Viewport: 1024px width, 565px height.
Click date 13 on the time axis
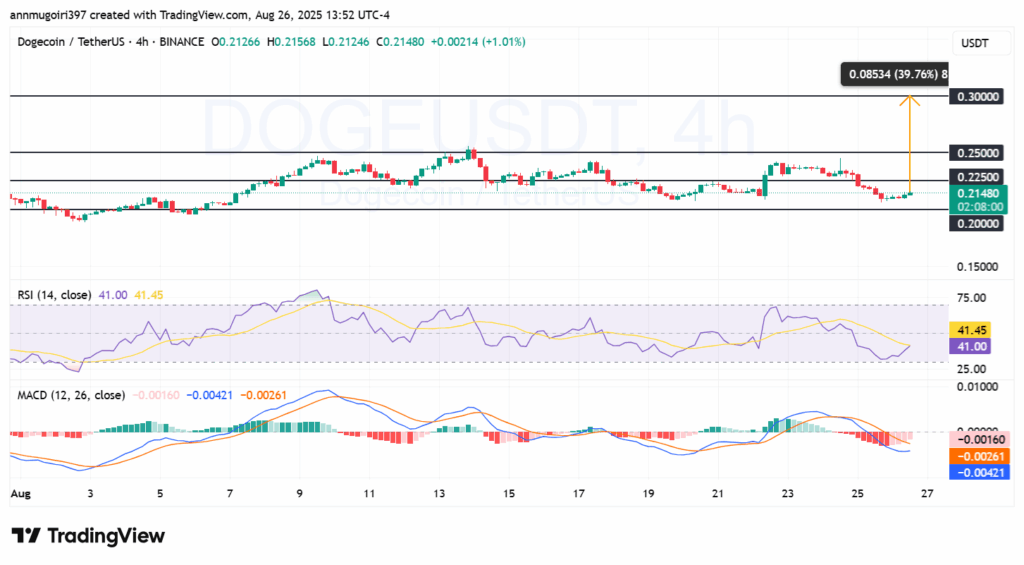[439, 494]
